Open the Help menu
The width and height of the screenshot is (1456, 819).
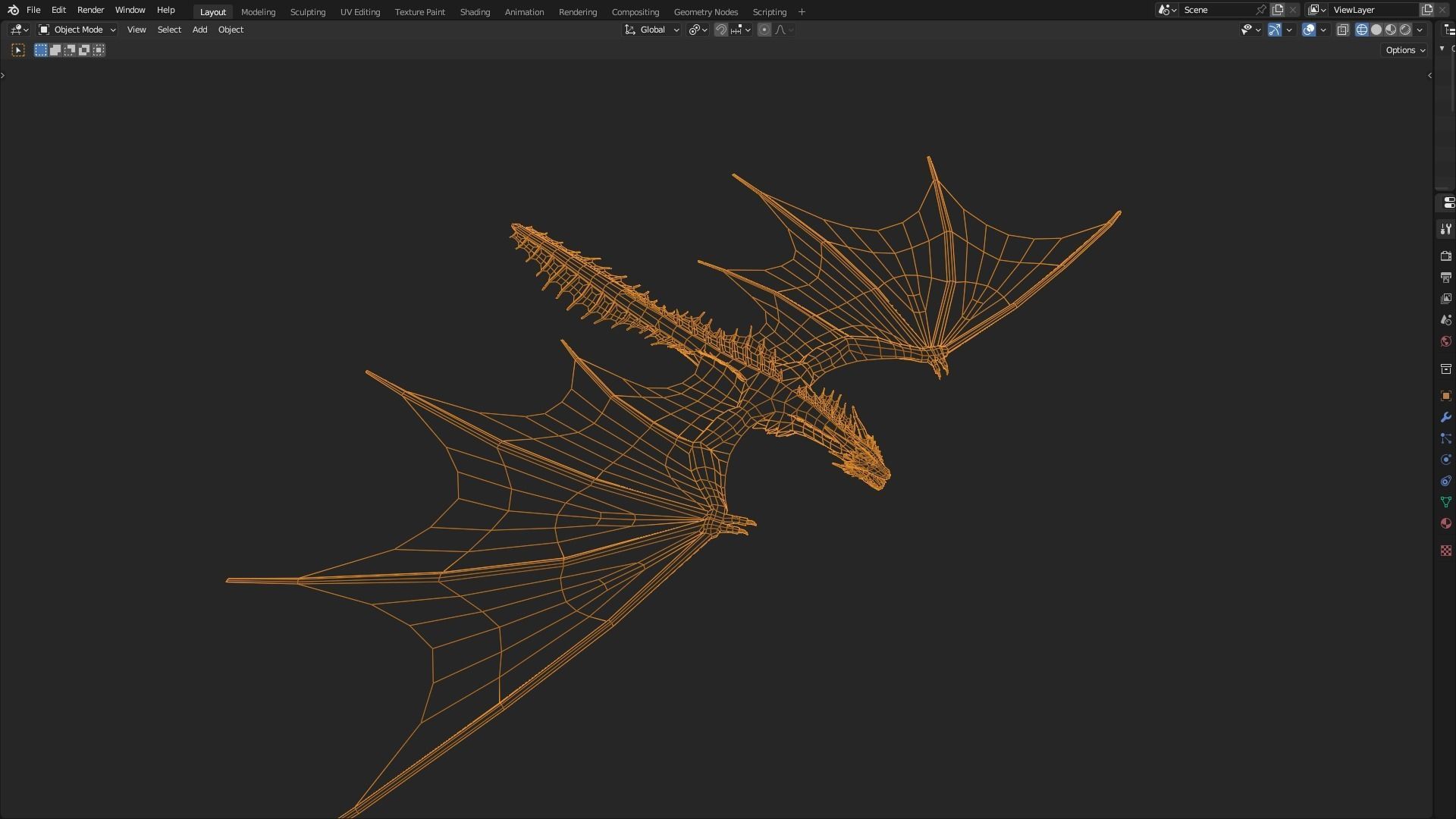pos(165,10)
